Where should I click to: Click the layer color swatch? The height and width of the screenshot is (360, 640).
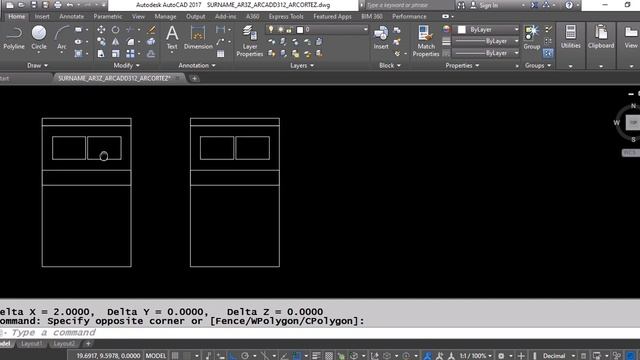[x=300, y=30]
